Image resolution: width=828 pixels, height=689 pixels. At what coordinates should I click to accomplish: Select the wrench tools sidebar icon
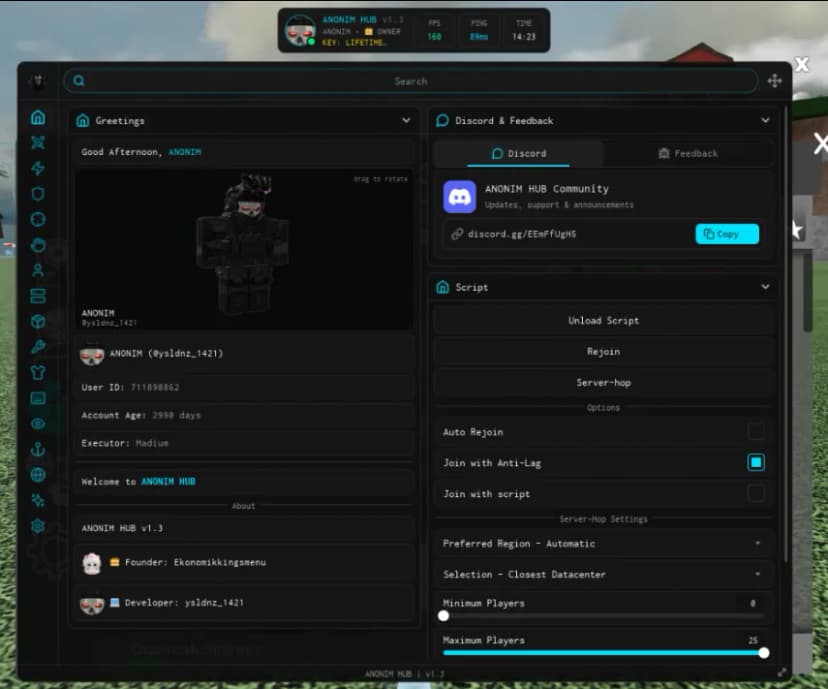pos(38,347)
